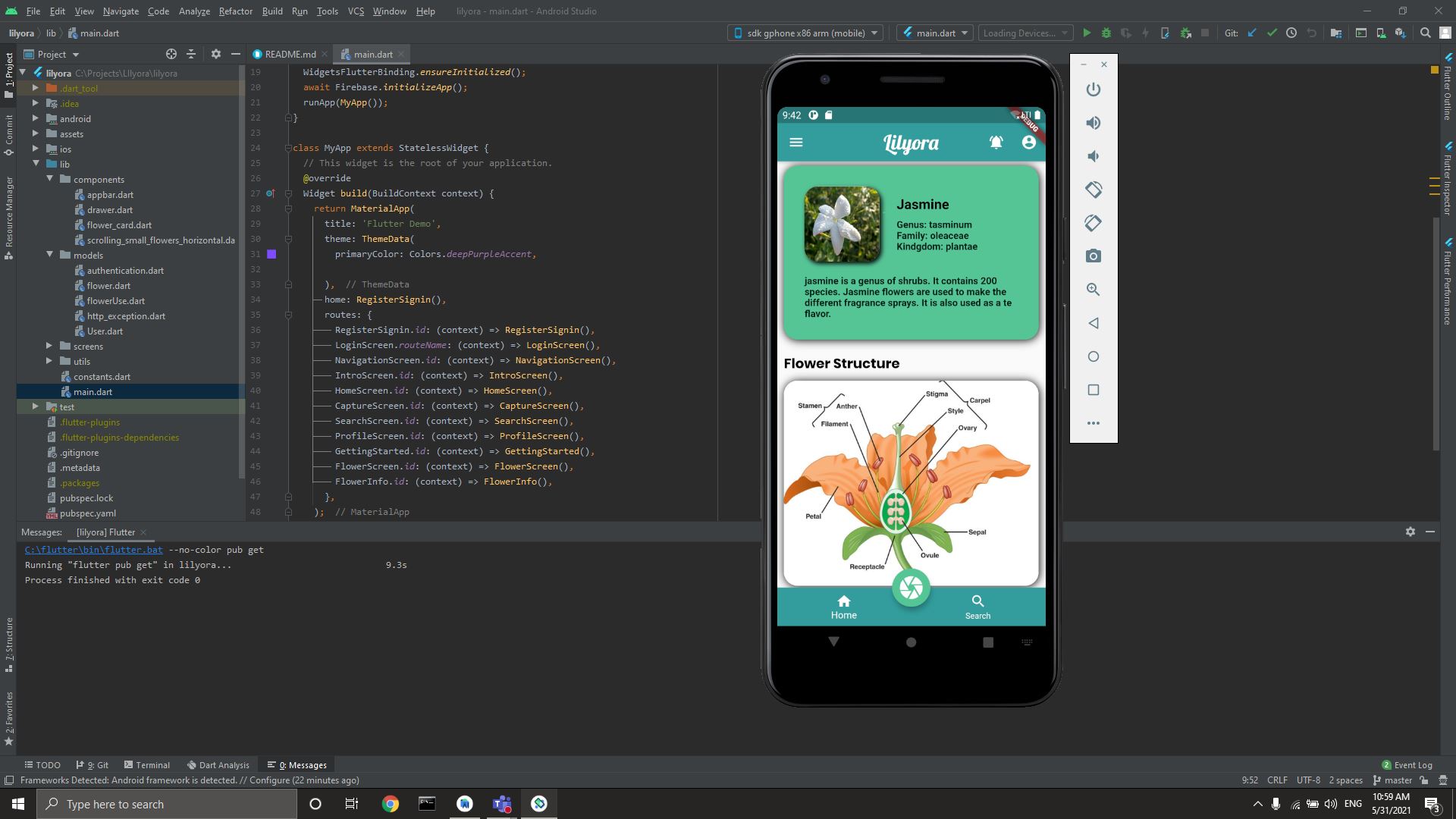
Task: Select the main.dart editor tab
Action: click(372, 54)
